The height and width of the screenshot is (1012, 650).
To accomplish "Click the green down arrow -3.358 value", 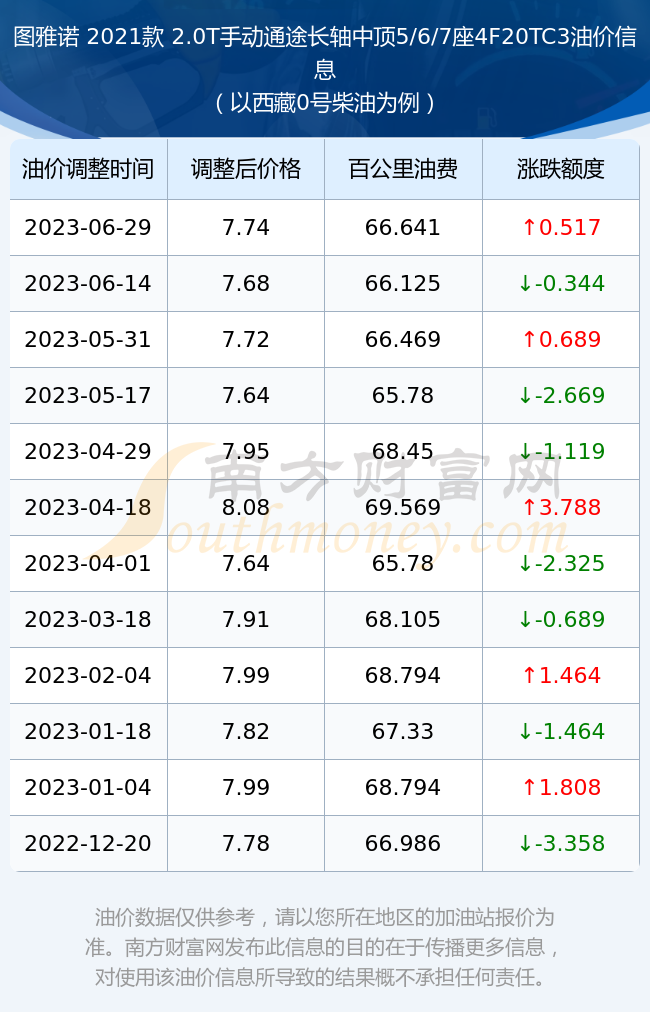I will [x=561, y=843].
